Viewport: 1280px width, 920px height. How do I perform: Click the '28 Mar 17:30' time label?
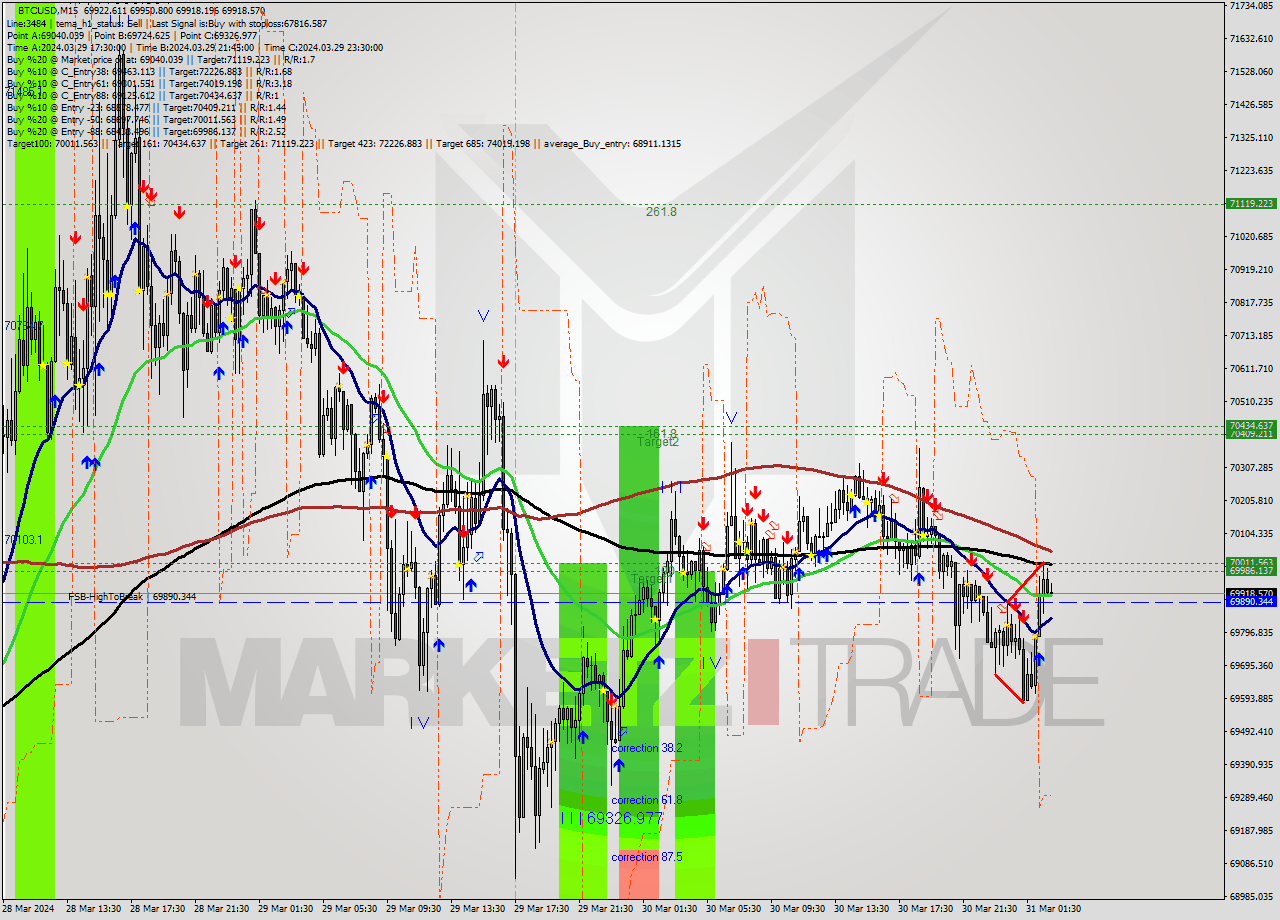(157, 909)
